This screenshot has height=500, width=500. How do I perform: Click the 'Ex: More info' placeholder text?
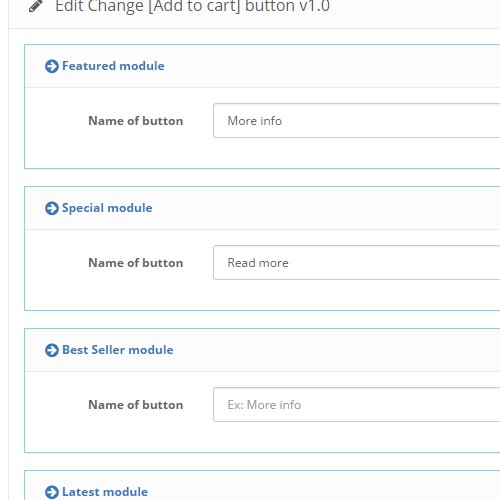point(264,405)
